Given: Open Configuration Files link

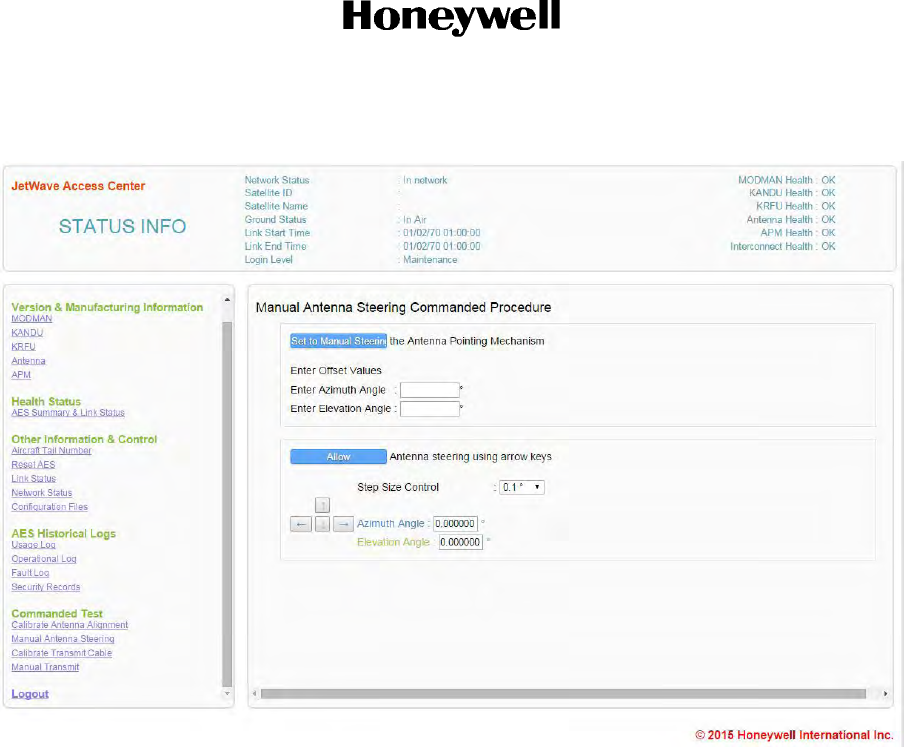Looking at the screenshot, I should pyautogui.click(x=50, y=507).
